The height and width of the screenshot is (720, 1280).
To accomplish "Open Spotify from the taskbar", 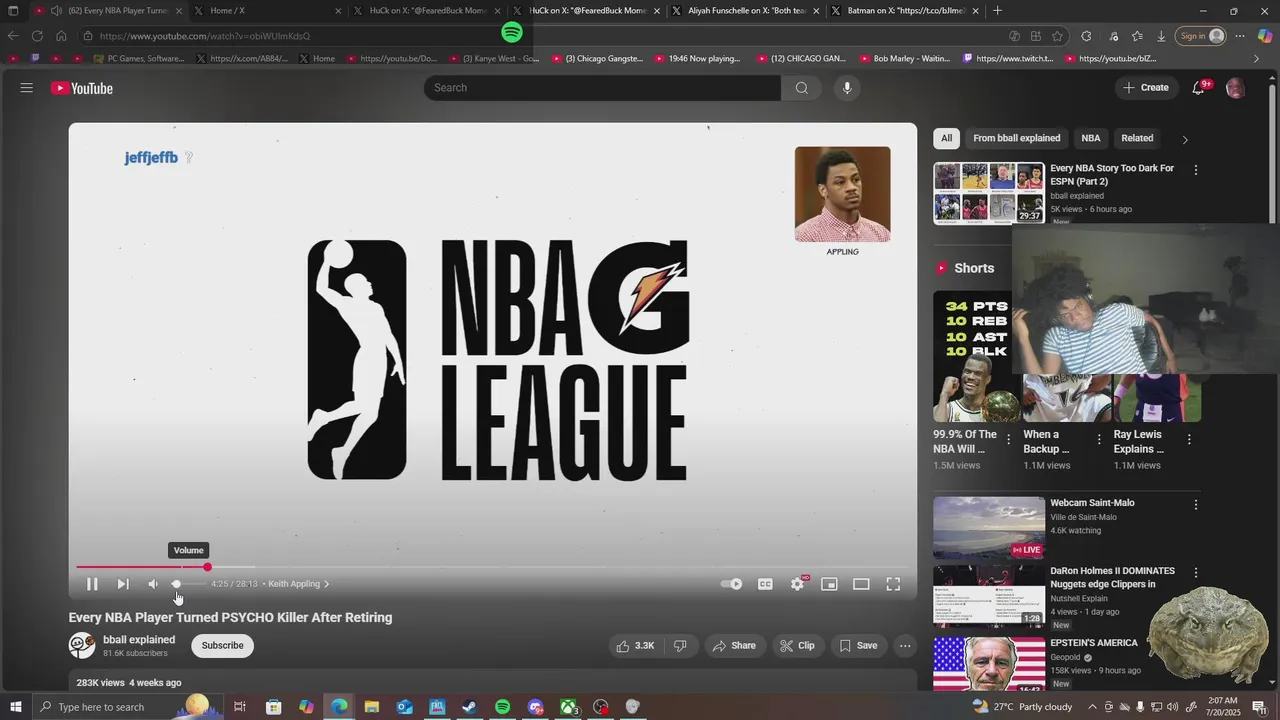I will click(x=502, y=707).
